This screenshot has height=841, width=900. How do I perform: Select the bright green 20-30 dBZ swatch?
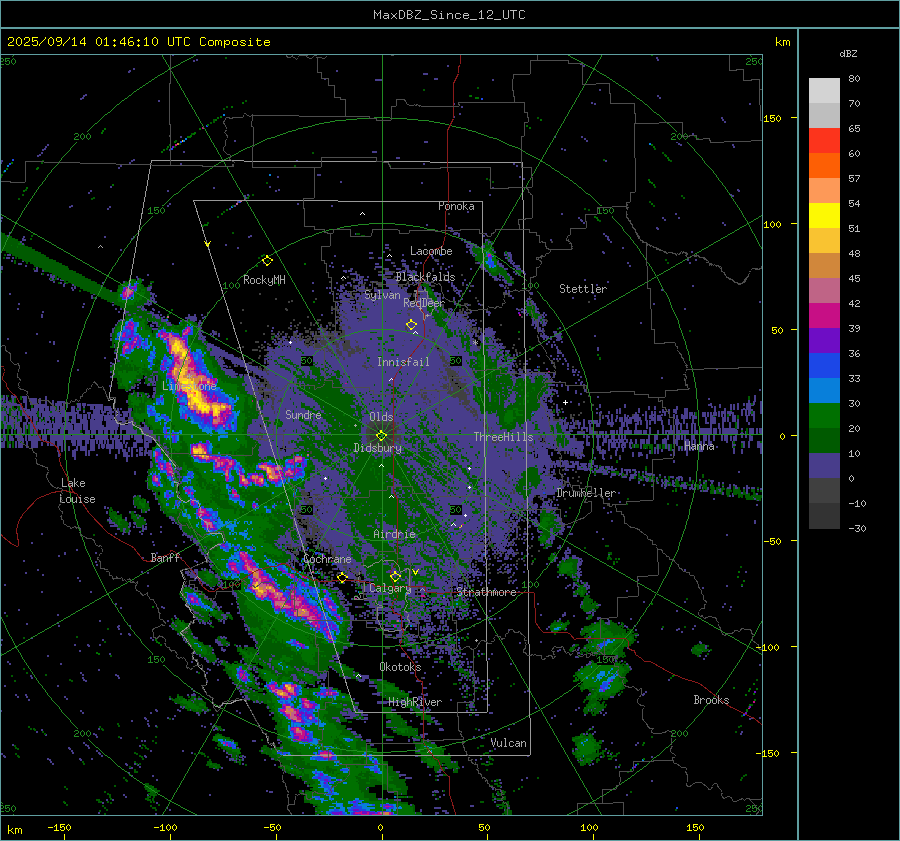pyautogui.click(x=824, y=416)
